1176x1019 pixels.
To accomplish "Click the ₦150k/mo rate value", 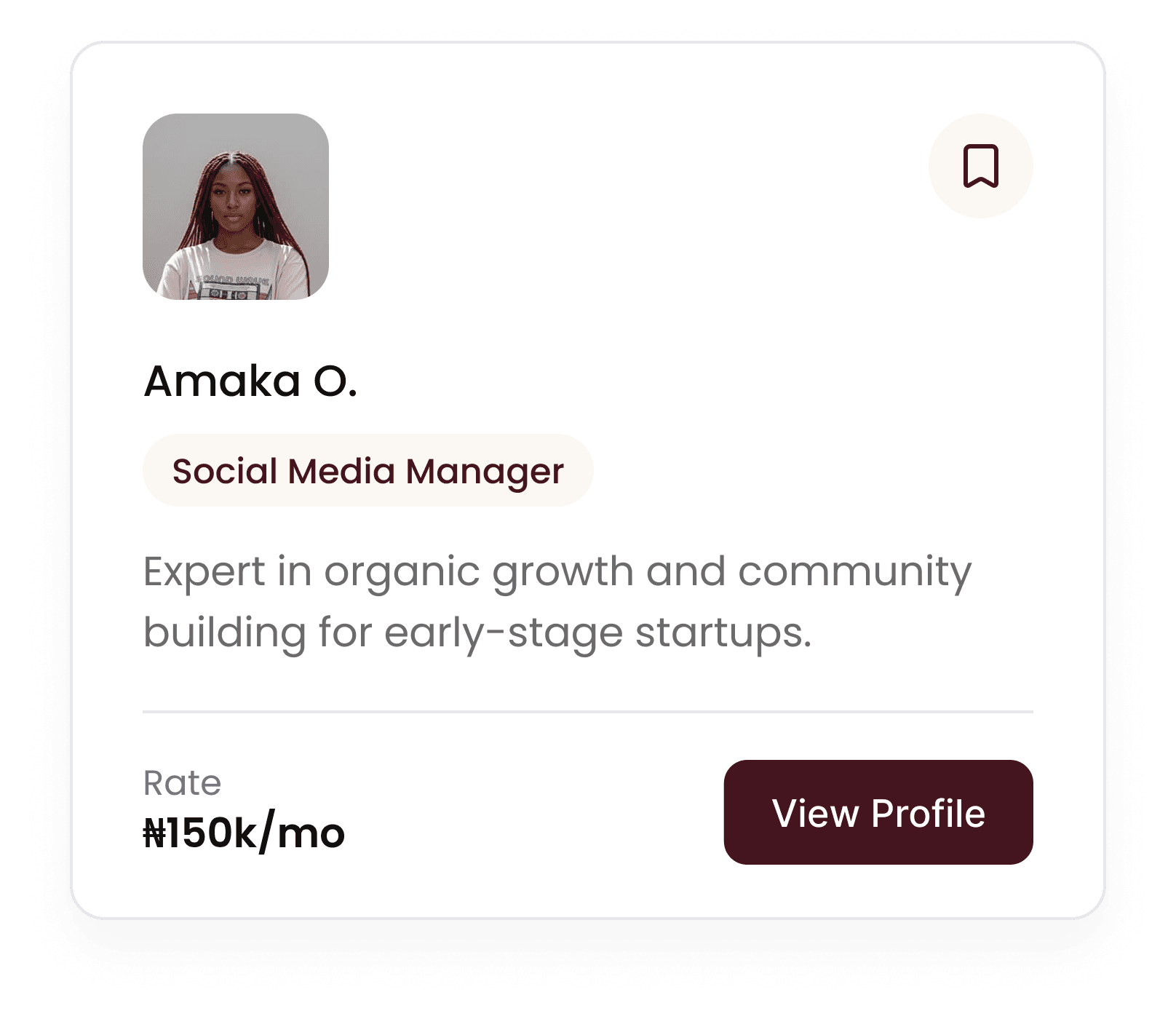I will (244, 833).
